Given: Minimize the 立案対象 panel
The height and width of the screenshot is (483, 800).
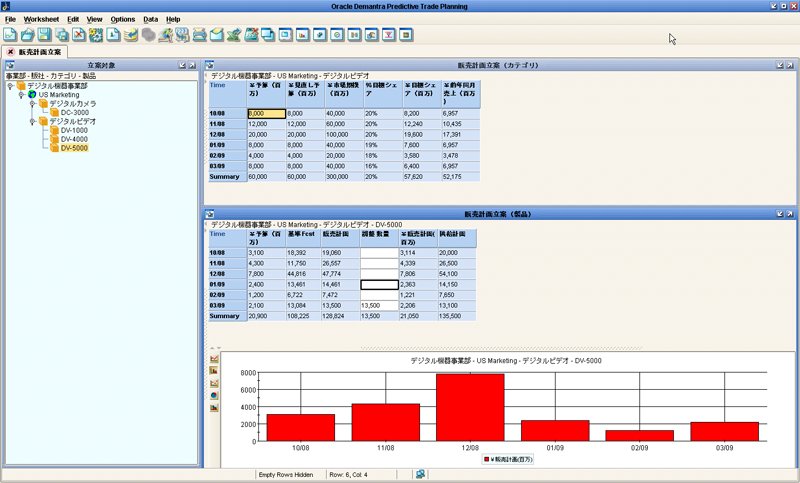Looking at the screenshot, I should click(x=182, y=65).
